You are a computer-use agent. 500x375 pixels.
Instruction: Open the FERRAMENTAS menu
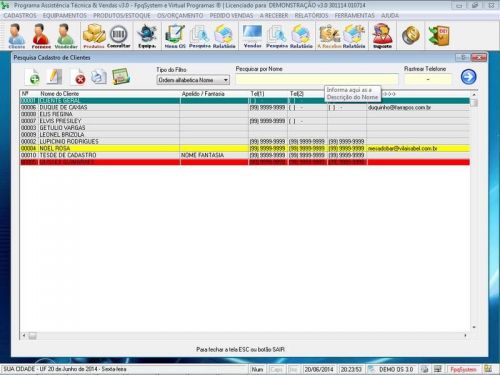point(355,16)
